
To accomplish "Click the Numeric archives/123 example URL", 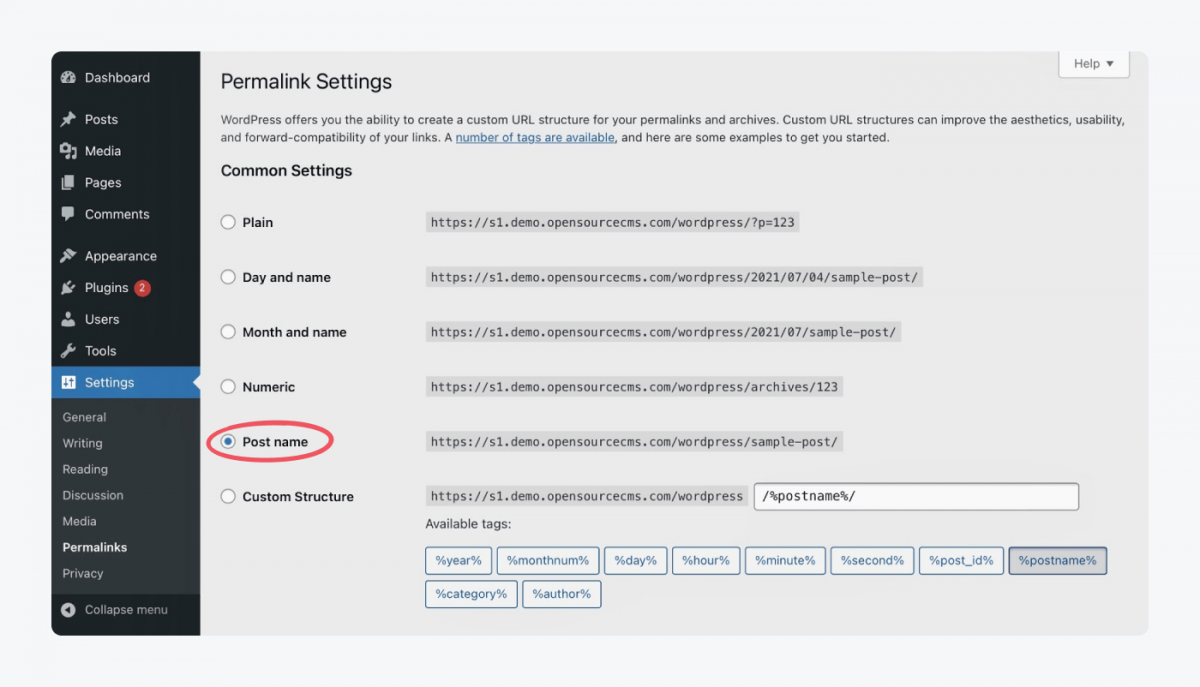I will pyautogui.click(x=634, y=387).
